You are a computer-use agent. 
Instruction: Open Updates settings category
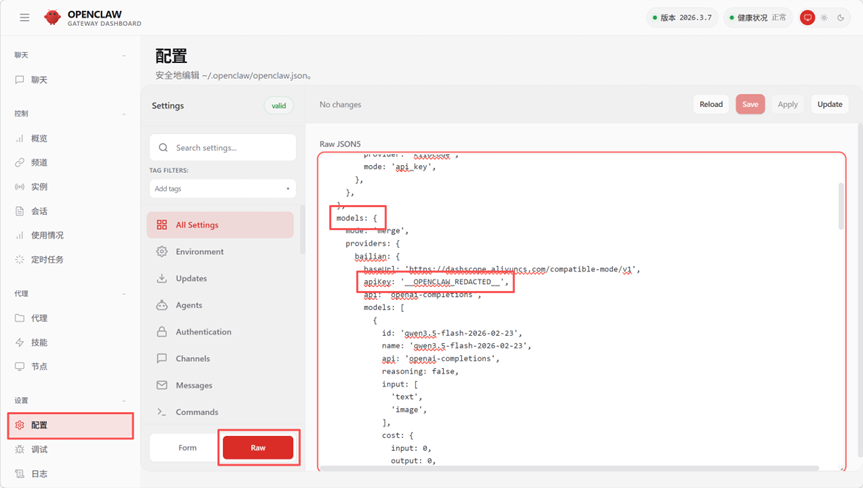(220, 278)
